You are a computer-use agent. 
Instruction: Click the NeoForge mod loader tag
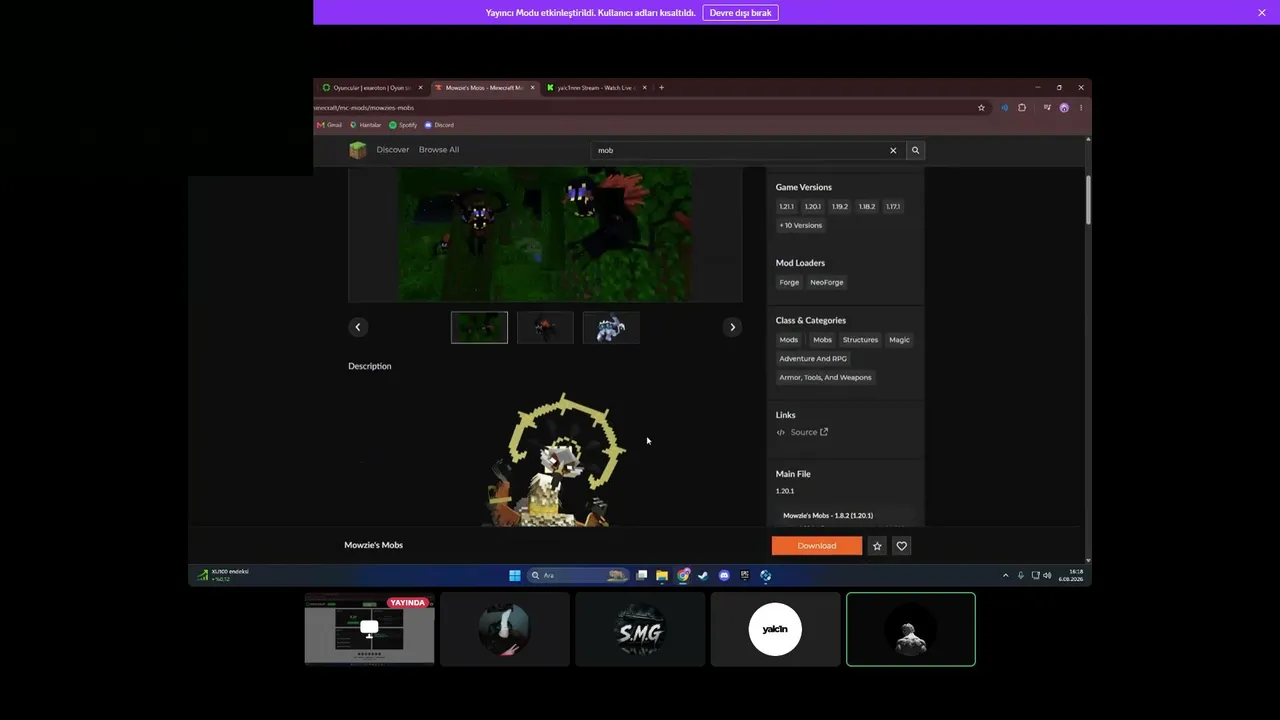(827, 282)
